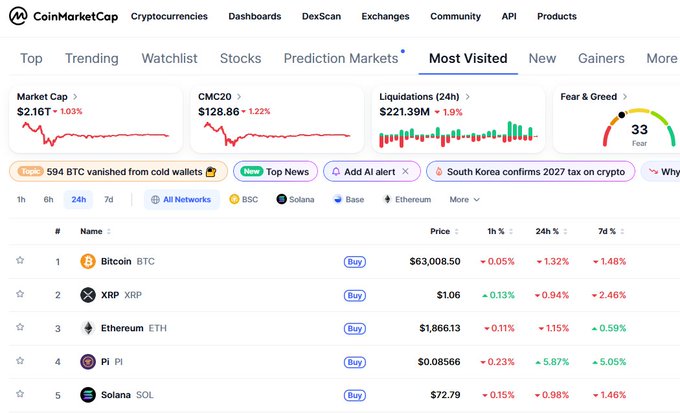The width and height of the screenshot is (680, 413).
Task: Click Buy button for XRP
Action: [355, 295]
